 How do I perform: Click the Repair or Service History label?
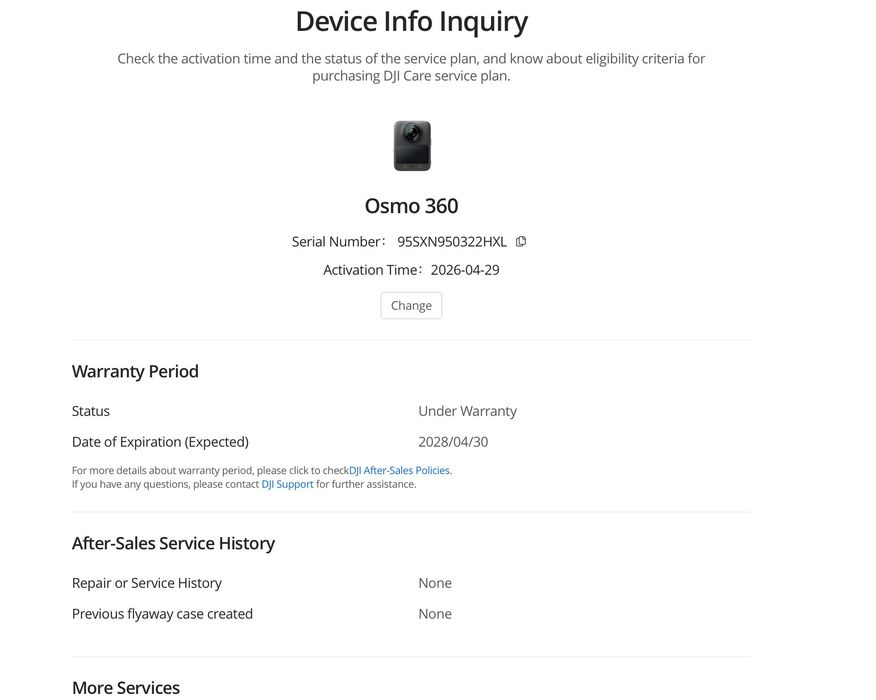(x=147, y=583)
